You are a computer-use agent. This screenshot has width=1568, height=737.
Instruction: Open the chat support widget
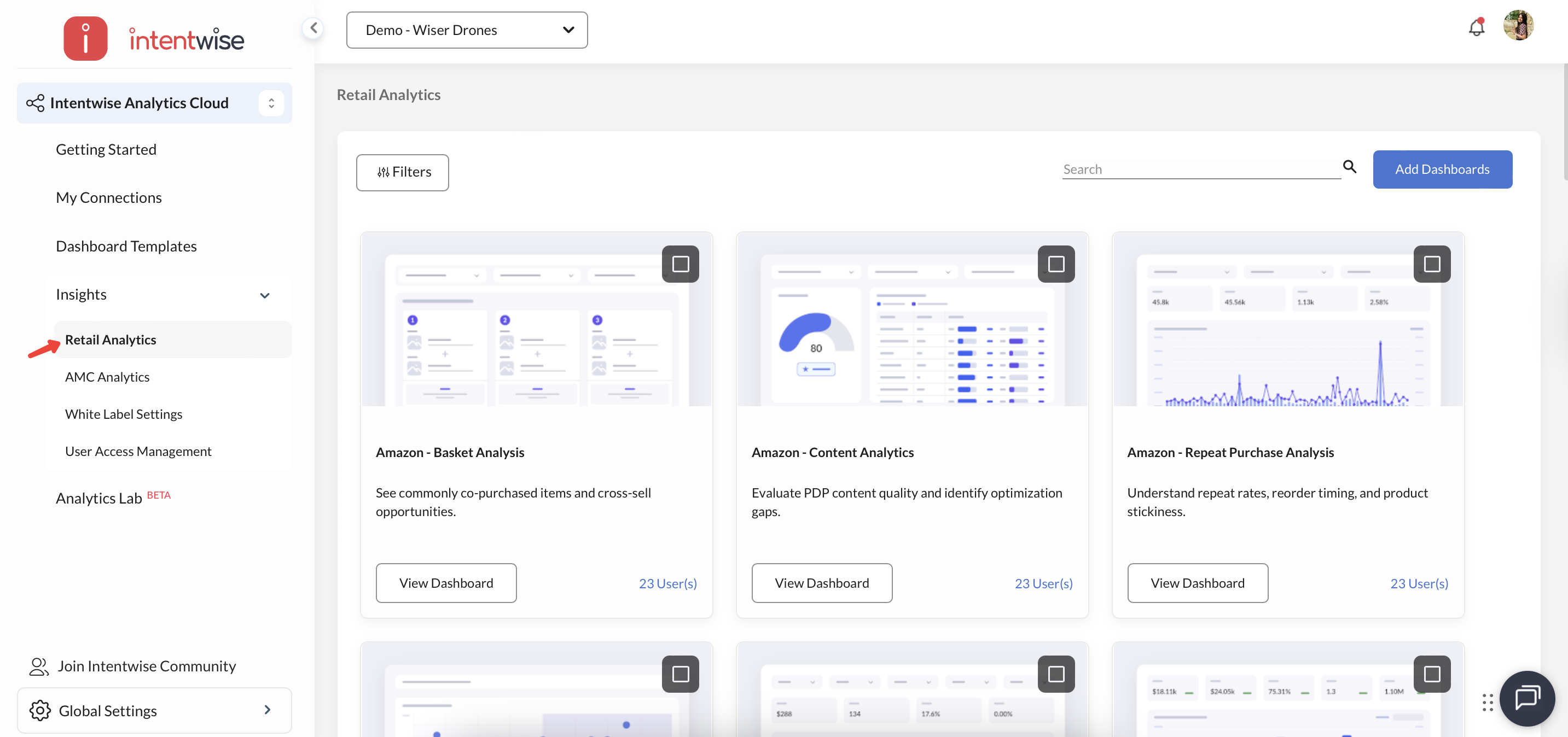coord(1526,698)
